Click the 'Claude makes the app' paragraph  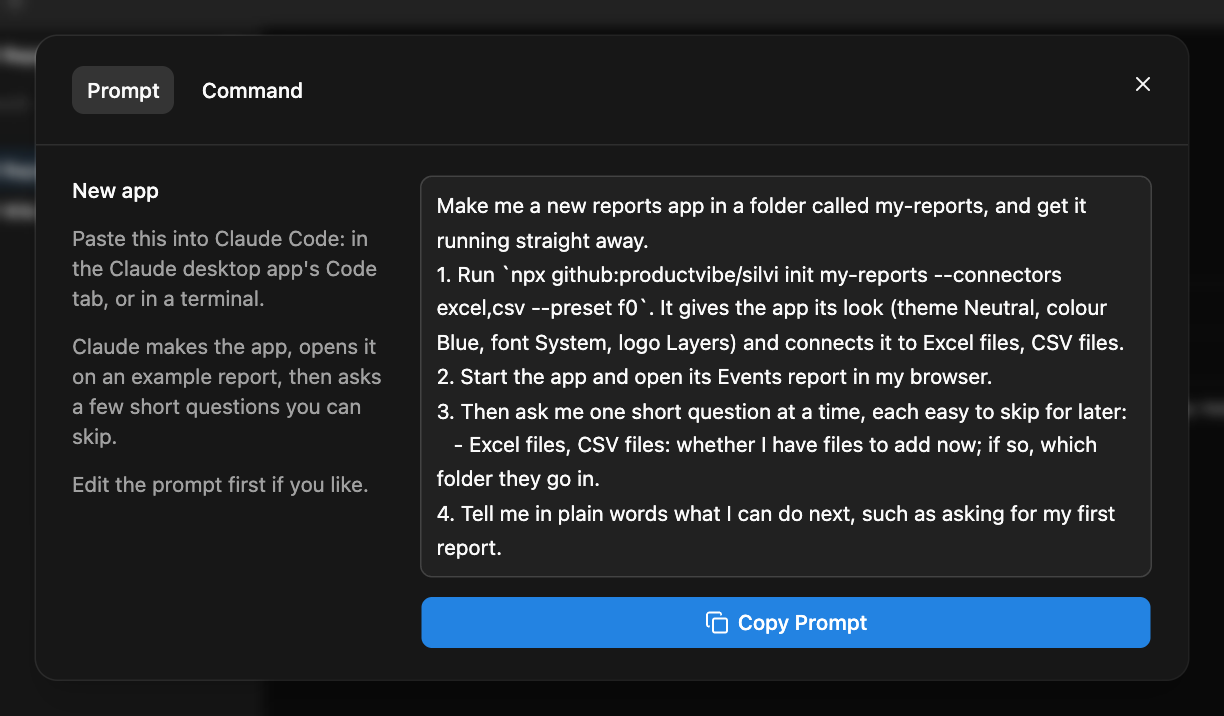pyautogui.click(x=227, y=392)
